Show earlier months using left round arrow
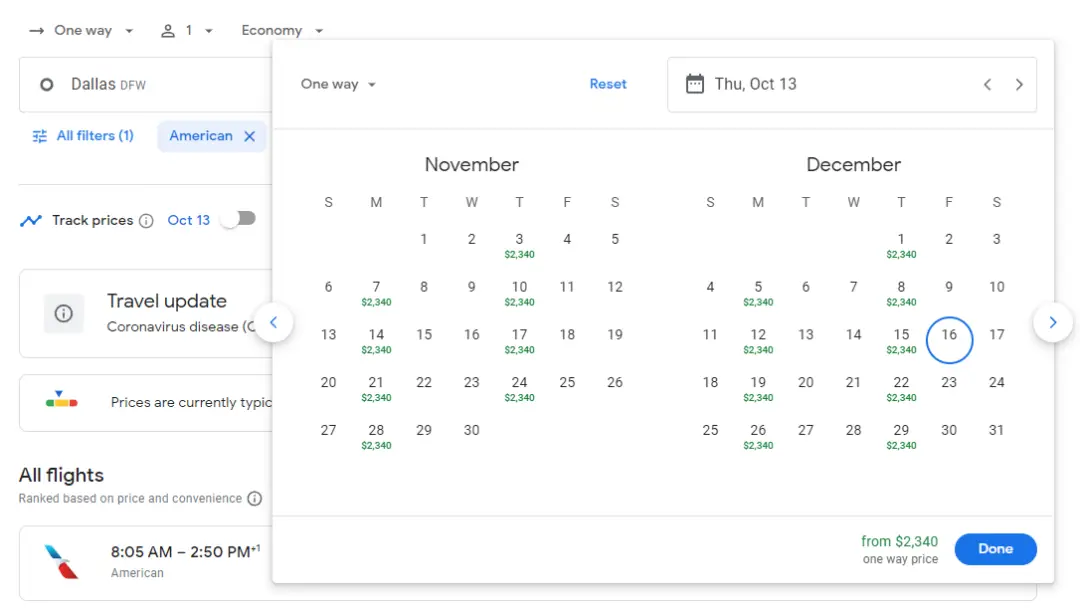1080x615 pixels. pos(273,323)
